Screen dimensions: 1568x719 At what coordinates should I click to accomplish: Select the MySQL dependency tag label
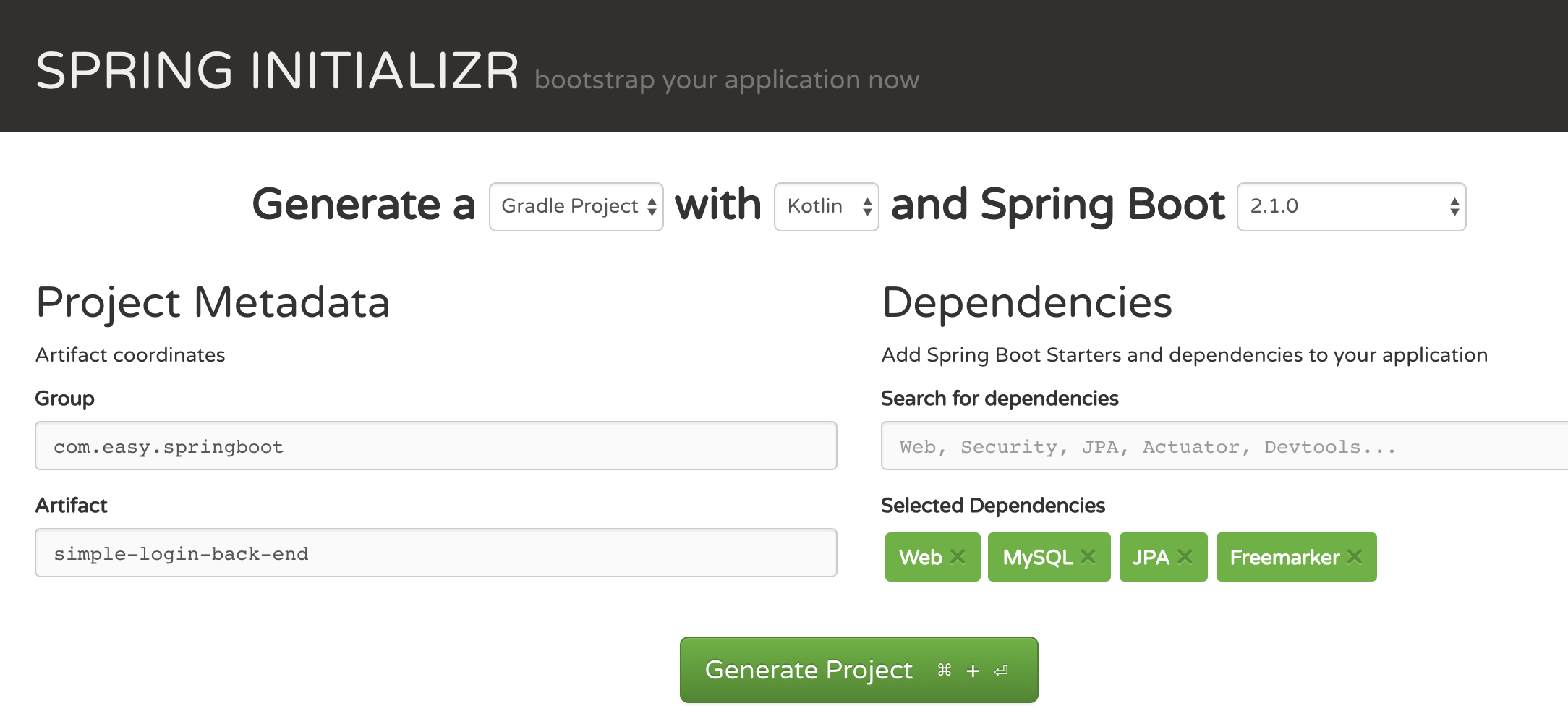click(x=1037, y=557)
